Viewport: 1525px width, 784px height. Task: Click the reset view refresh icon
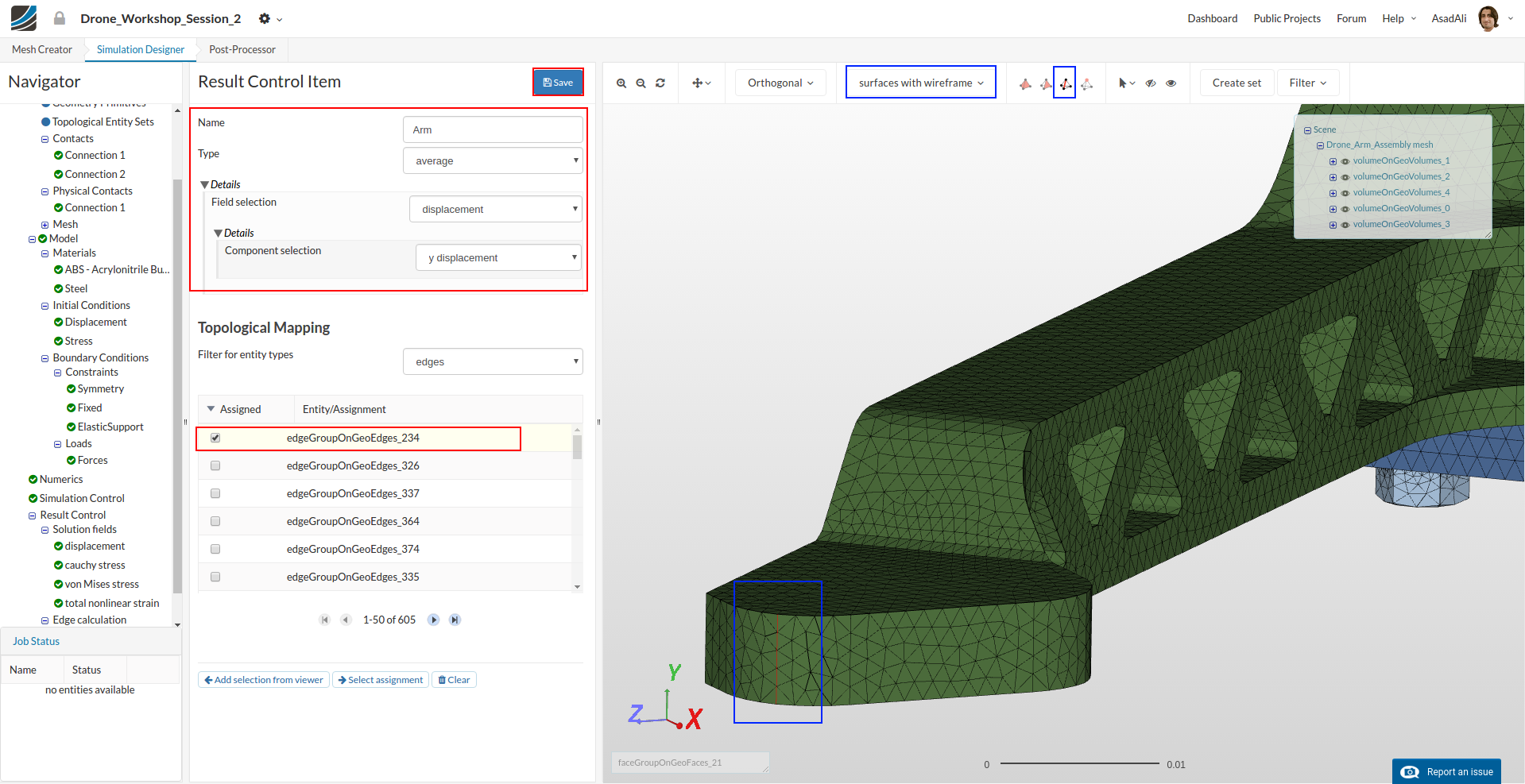pyautogui.click(x=660, y=83)
